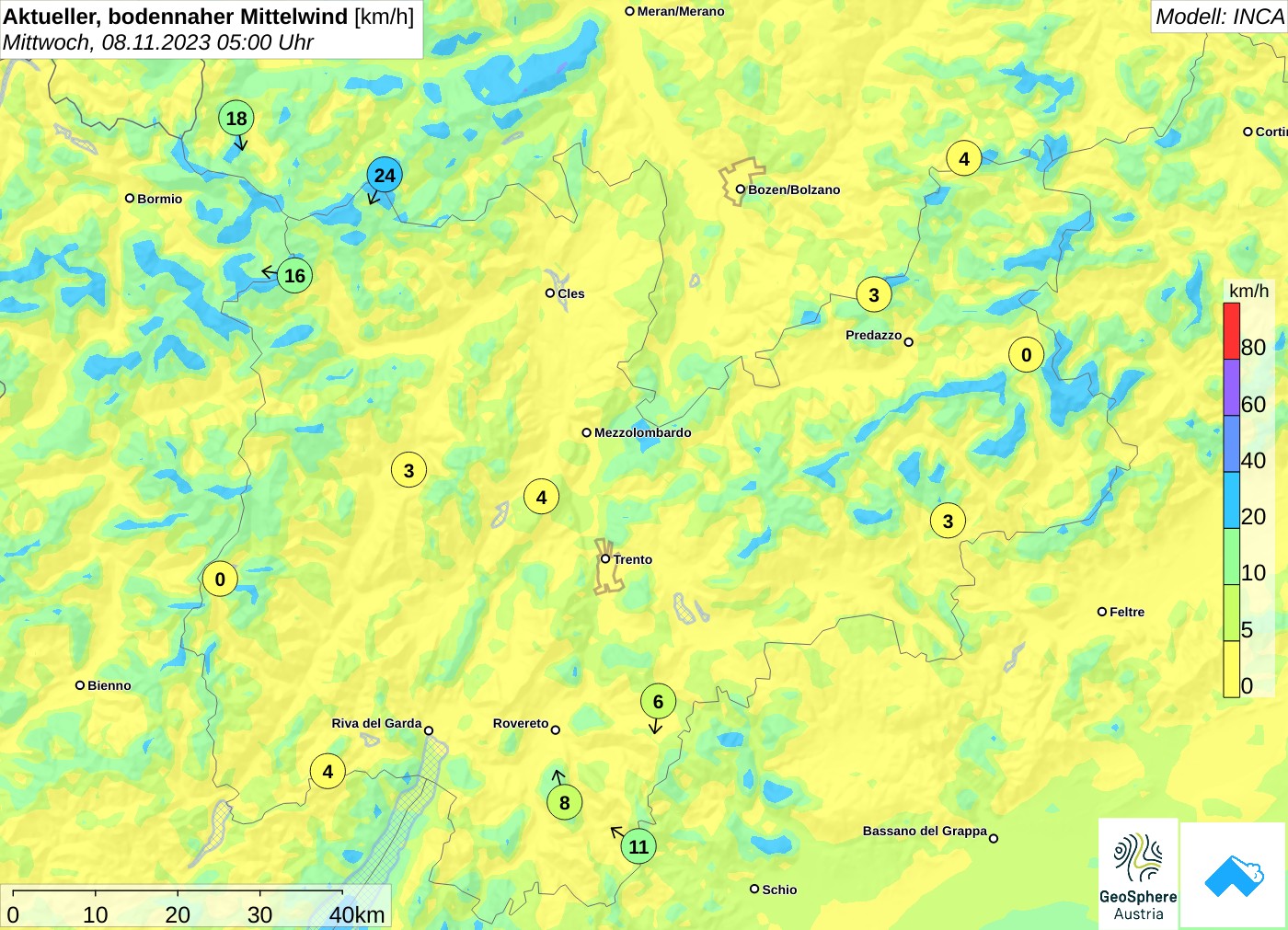Click the 0 marker north of Bienno

coord(220,579)
